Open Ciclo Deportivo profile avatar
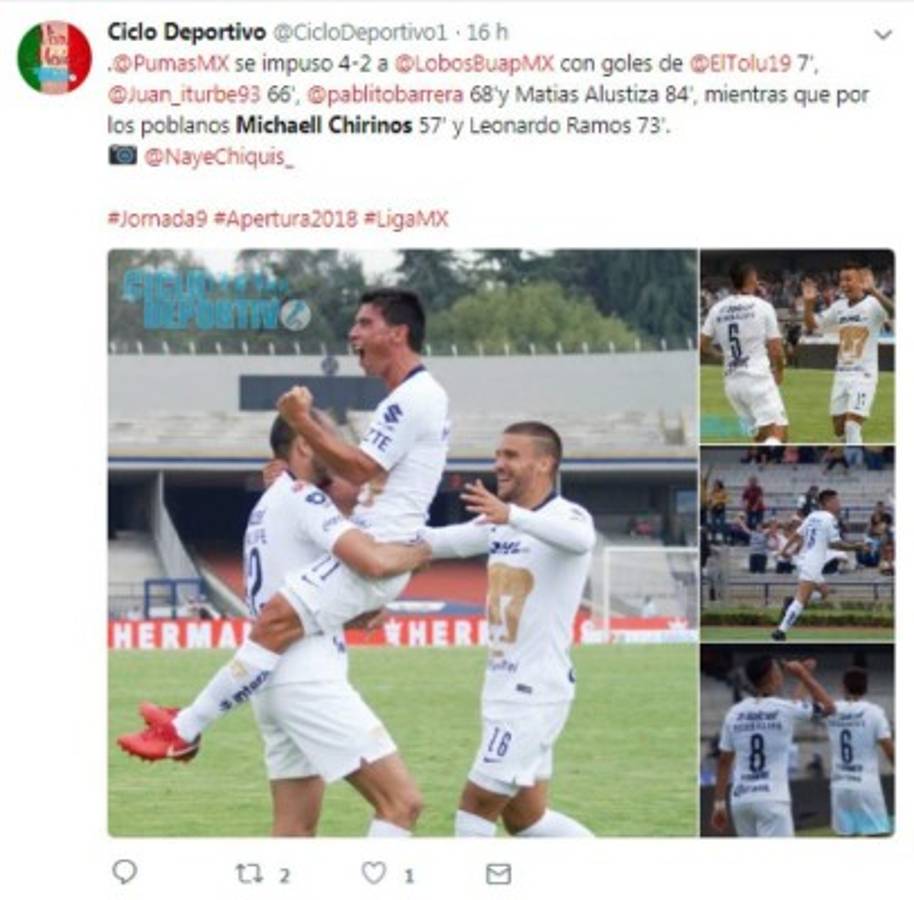Viewport: 914px width, 900px height. 54,57
